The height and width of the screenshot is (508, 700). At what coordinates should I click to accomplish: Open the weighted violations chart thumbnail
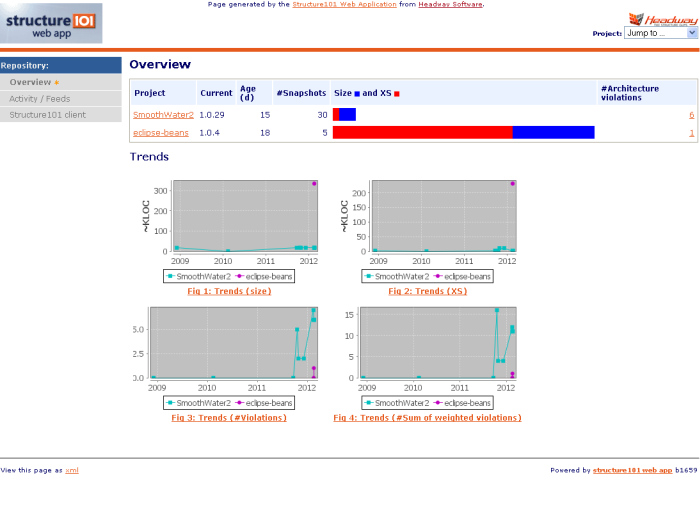click(x=429, y=358)
